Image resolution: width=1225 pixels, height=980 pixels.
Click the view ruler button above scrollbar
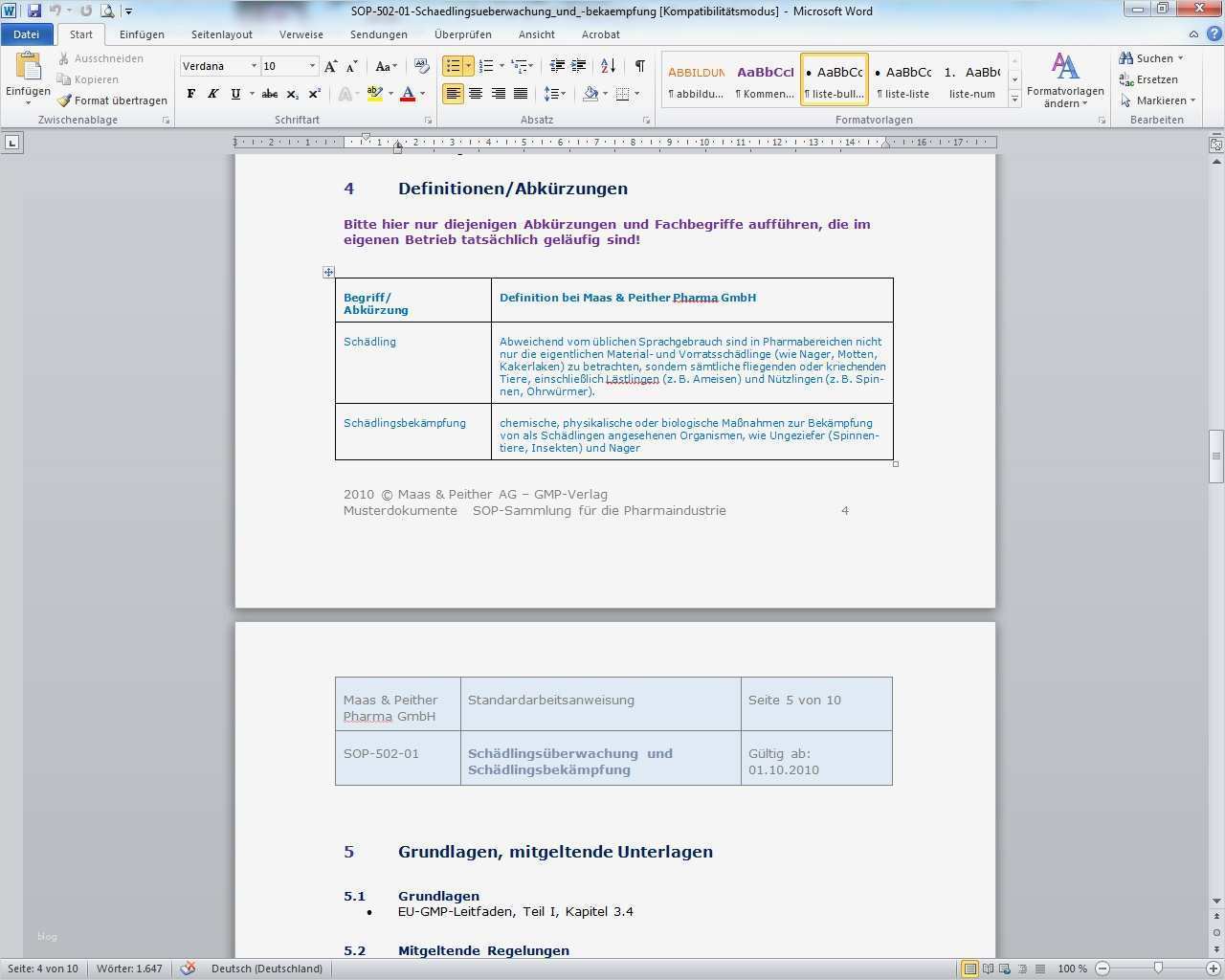[1216, 145]
